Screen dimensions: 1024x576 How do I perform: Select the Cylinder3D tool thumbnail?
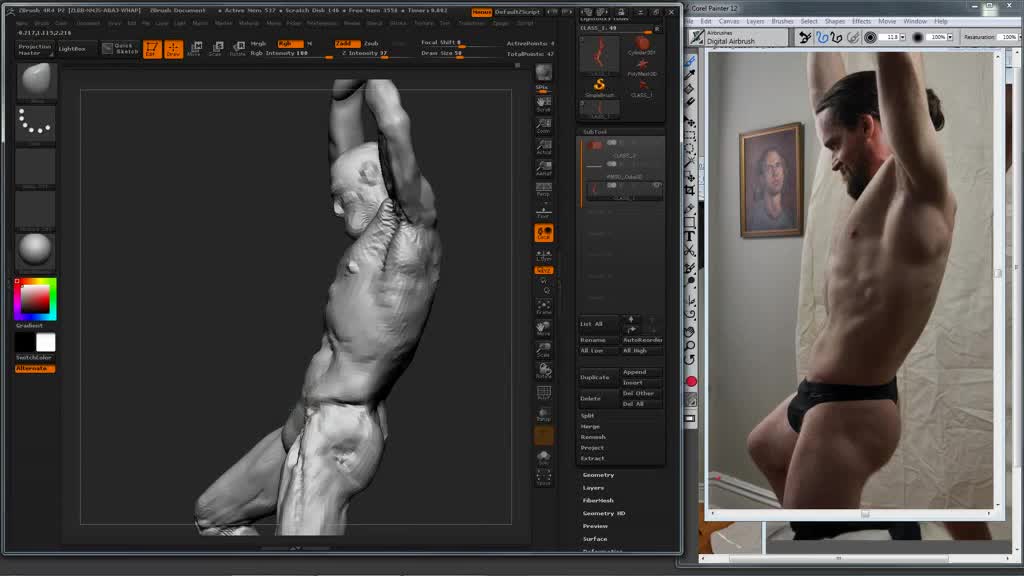641,46
